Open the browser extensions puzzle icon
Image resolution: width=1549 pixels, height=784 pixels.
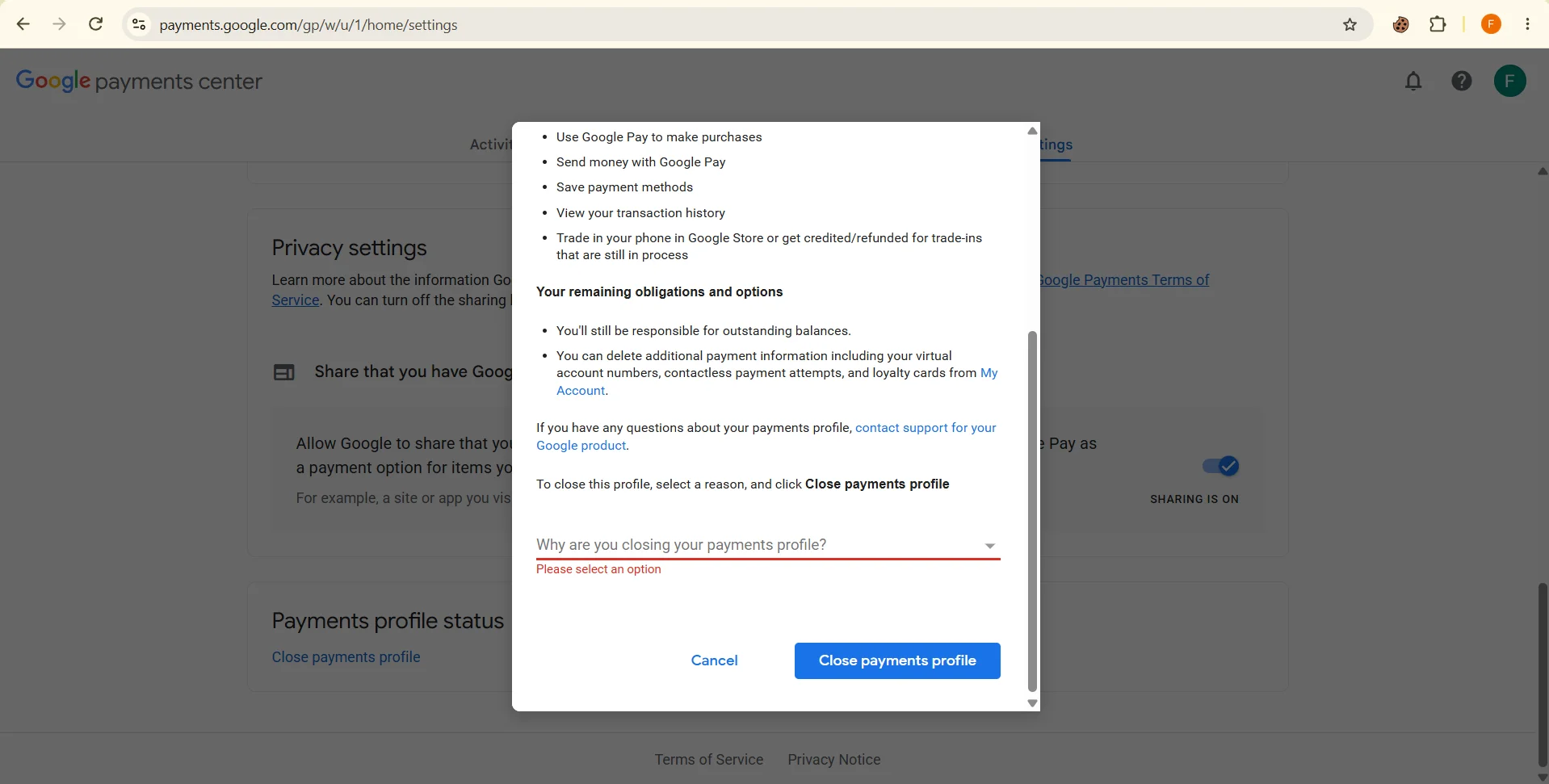tap(1438, 24)
